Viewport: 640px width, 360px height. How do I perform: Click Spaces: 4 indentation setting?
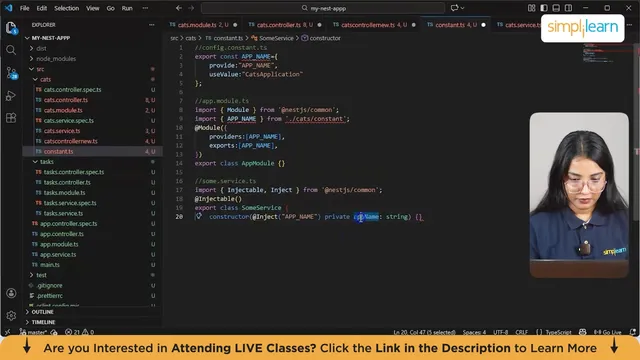tap(474, 332)
